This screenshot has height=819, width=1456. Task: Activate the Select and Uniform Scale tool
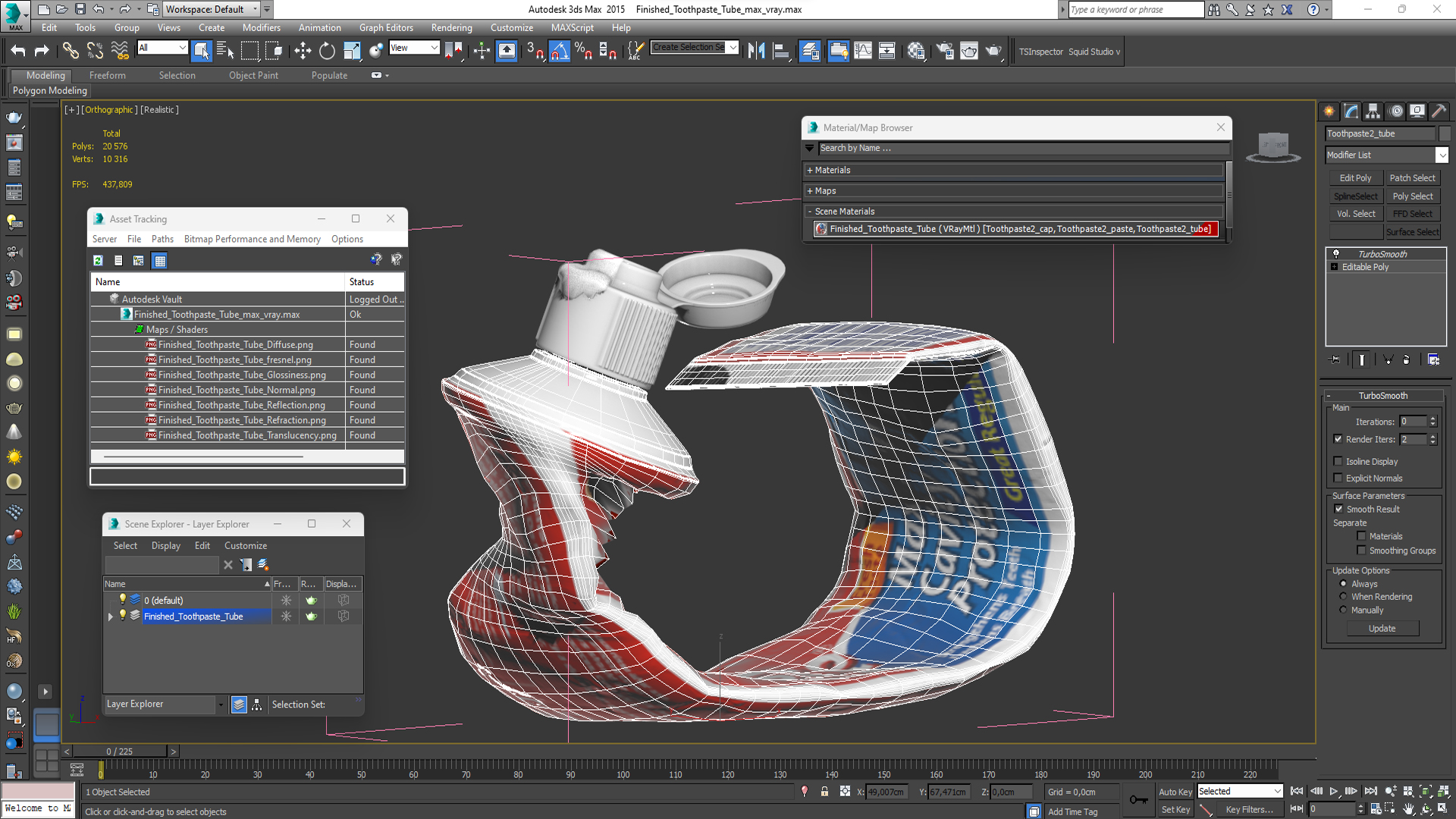352,51
